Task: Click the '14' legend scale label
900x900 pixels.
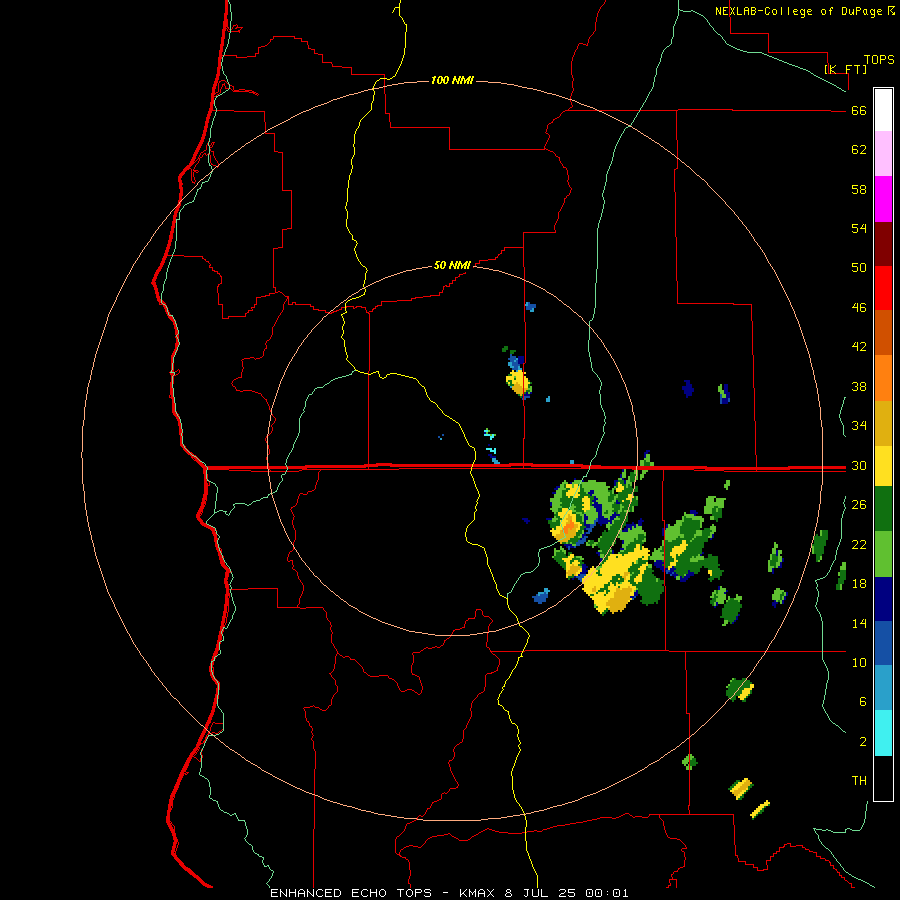Action: [x=859, y=623]
